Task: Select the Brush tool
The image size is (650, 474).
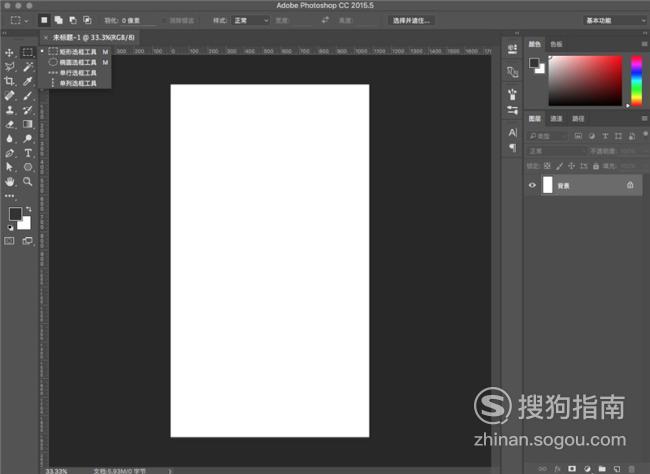Action: (x=28, y=95)
